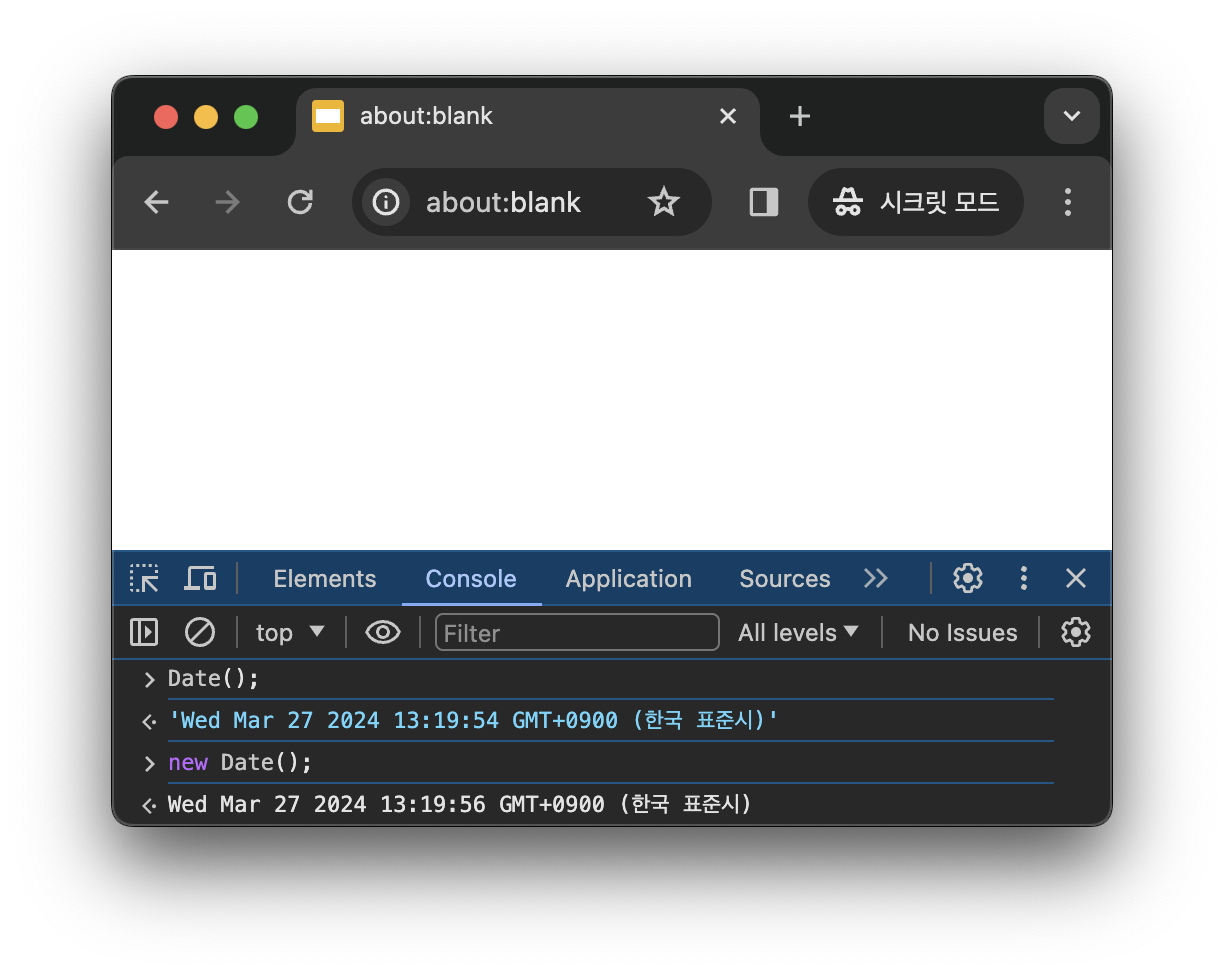Image resolution: width=1224 pixels, height=974 pixels.
Task: Close the about:blank tab
Action: [728, 116]
